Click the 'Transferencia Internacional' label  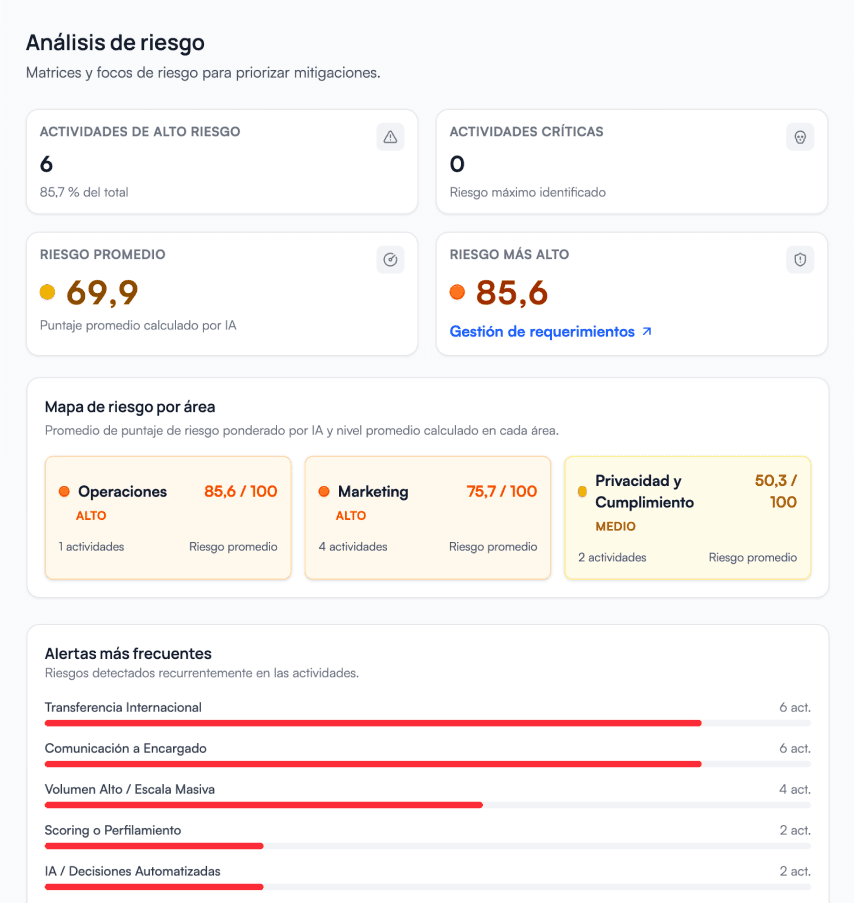click(x=123, y=707)
